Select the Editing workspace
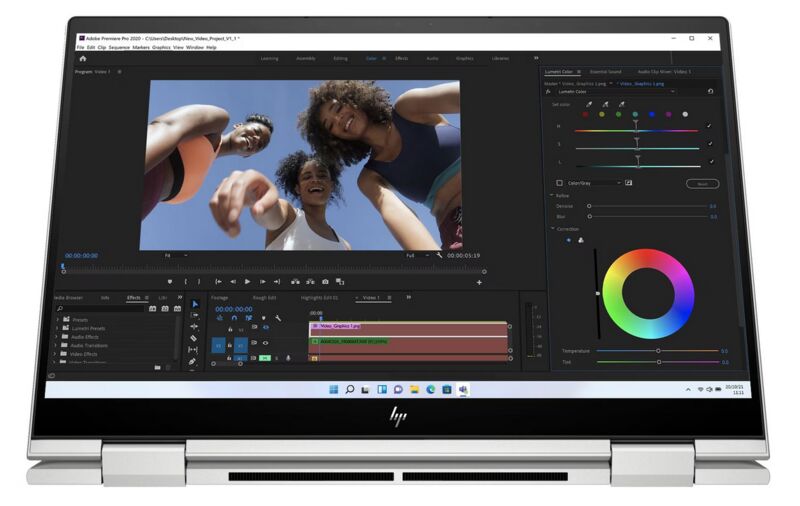This screenshot has width=800, height=506. (340, 58)
